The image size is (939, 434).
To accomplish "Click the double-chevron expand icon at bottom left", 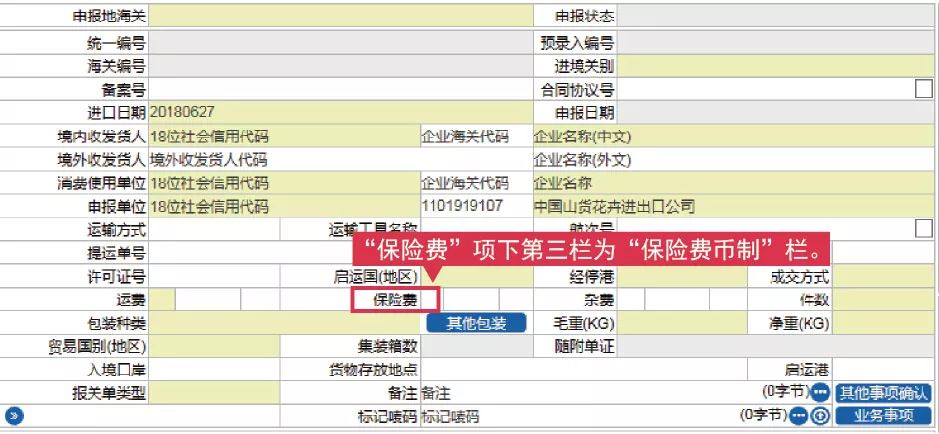I will [14, 415].
